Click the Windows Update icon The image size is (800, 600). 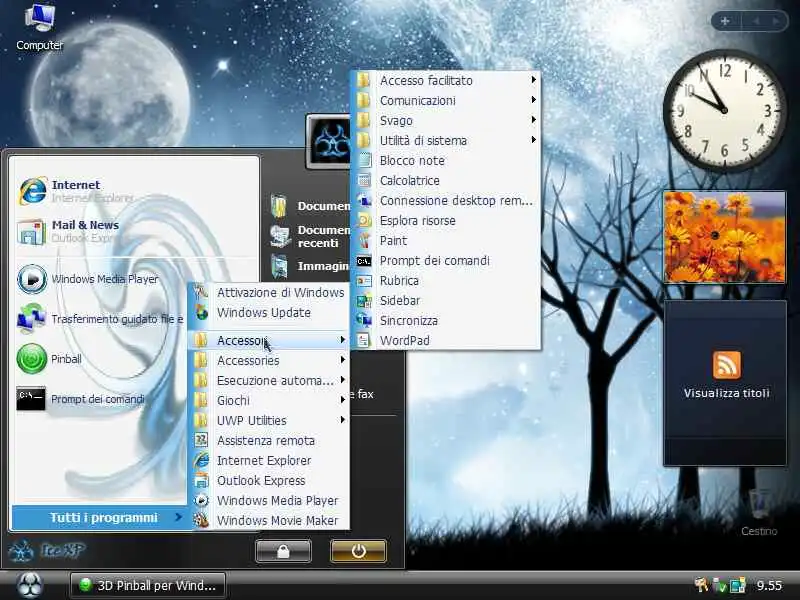point(201,312)
